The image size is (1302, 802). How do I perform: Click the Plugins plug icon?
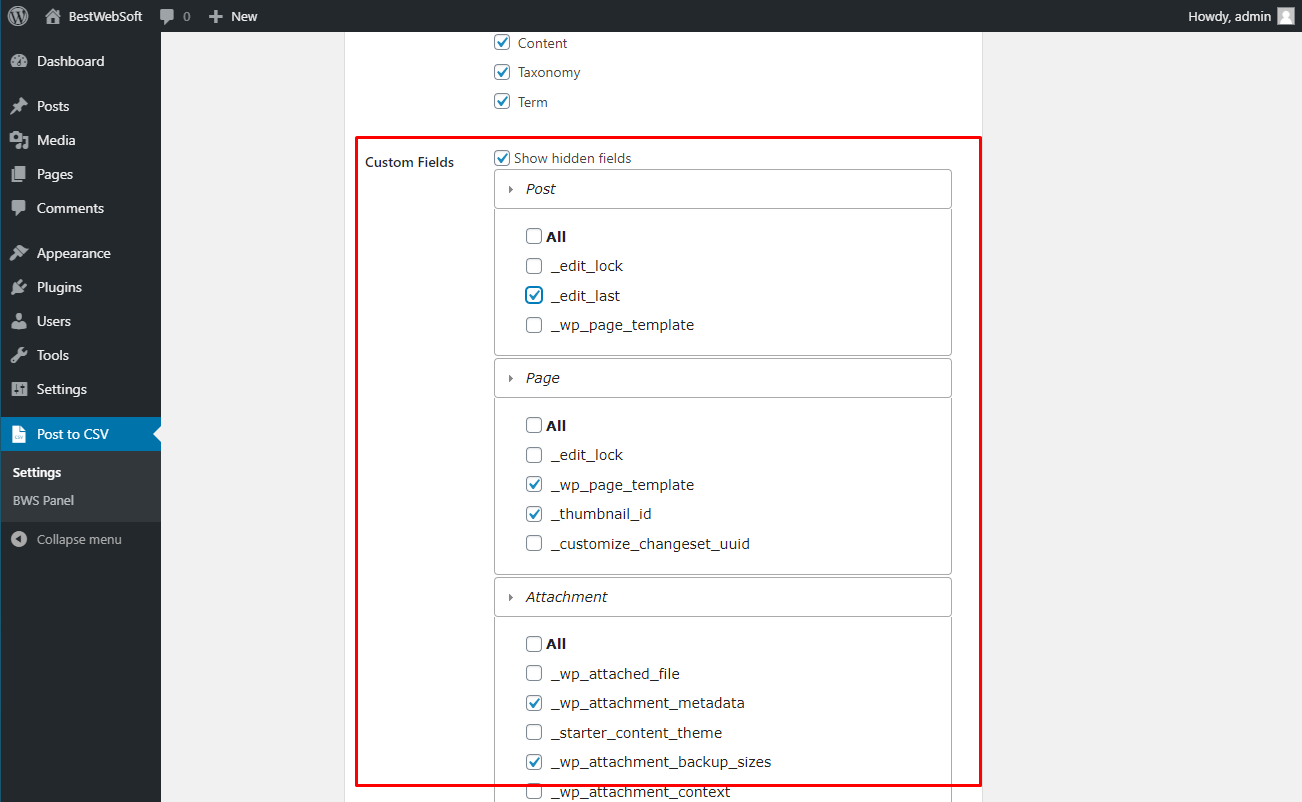19,287
